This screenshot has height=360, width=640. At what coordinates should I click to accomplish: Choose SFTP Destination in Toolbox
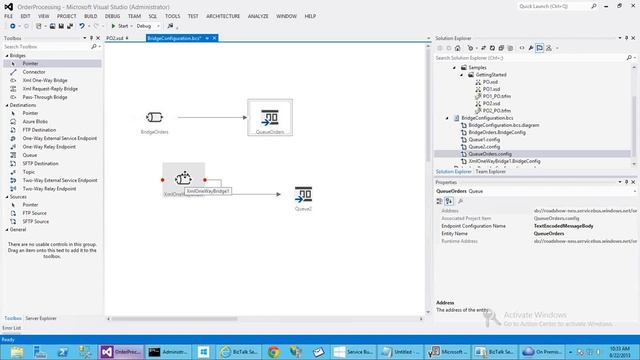click(x=40, y=163)
